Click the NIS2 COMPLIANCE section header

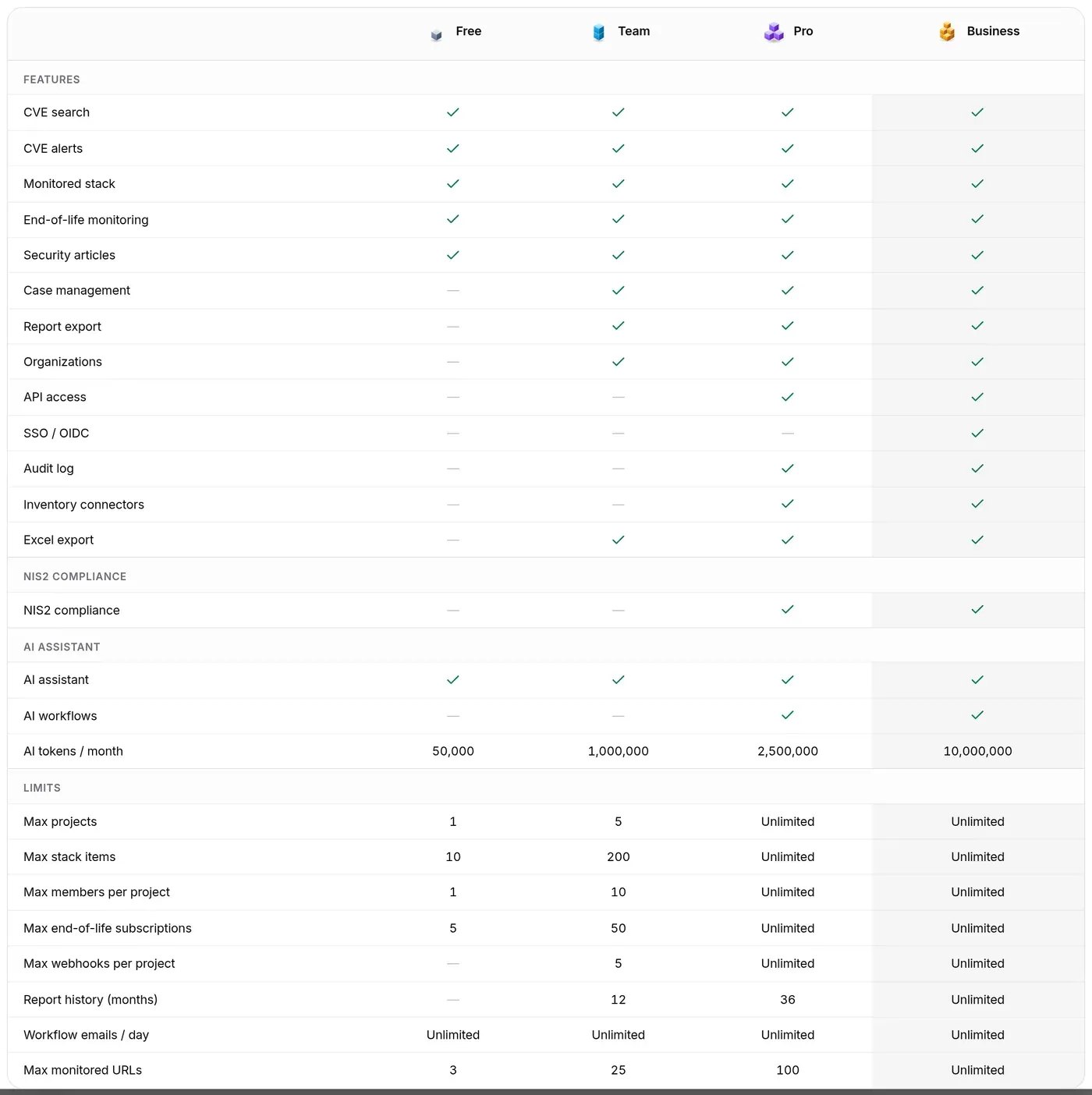coord(75,576)
